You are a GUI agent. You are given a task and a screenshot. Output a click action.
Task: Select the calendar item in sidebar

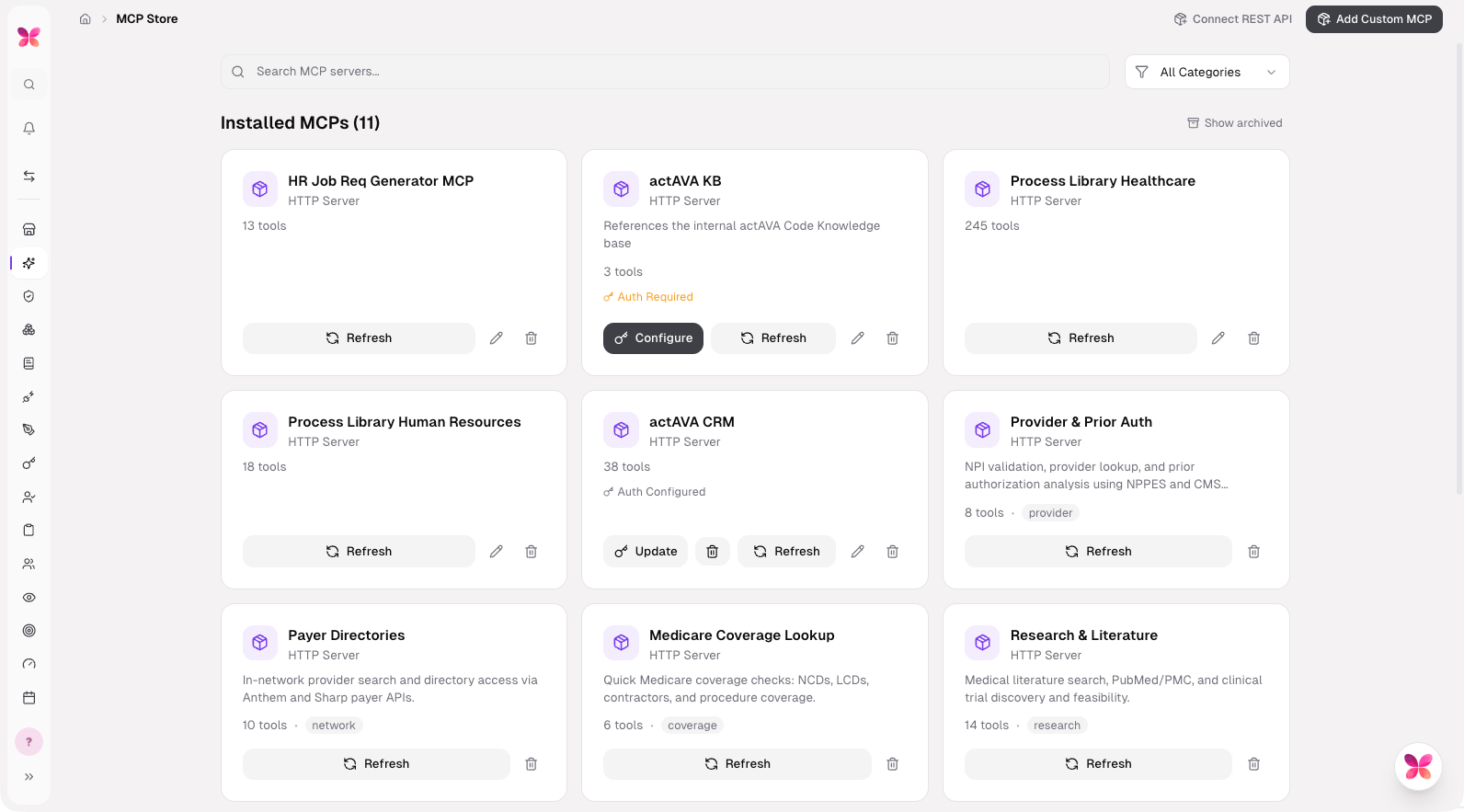29,698
